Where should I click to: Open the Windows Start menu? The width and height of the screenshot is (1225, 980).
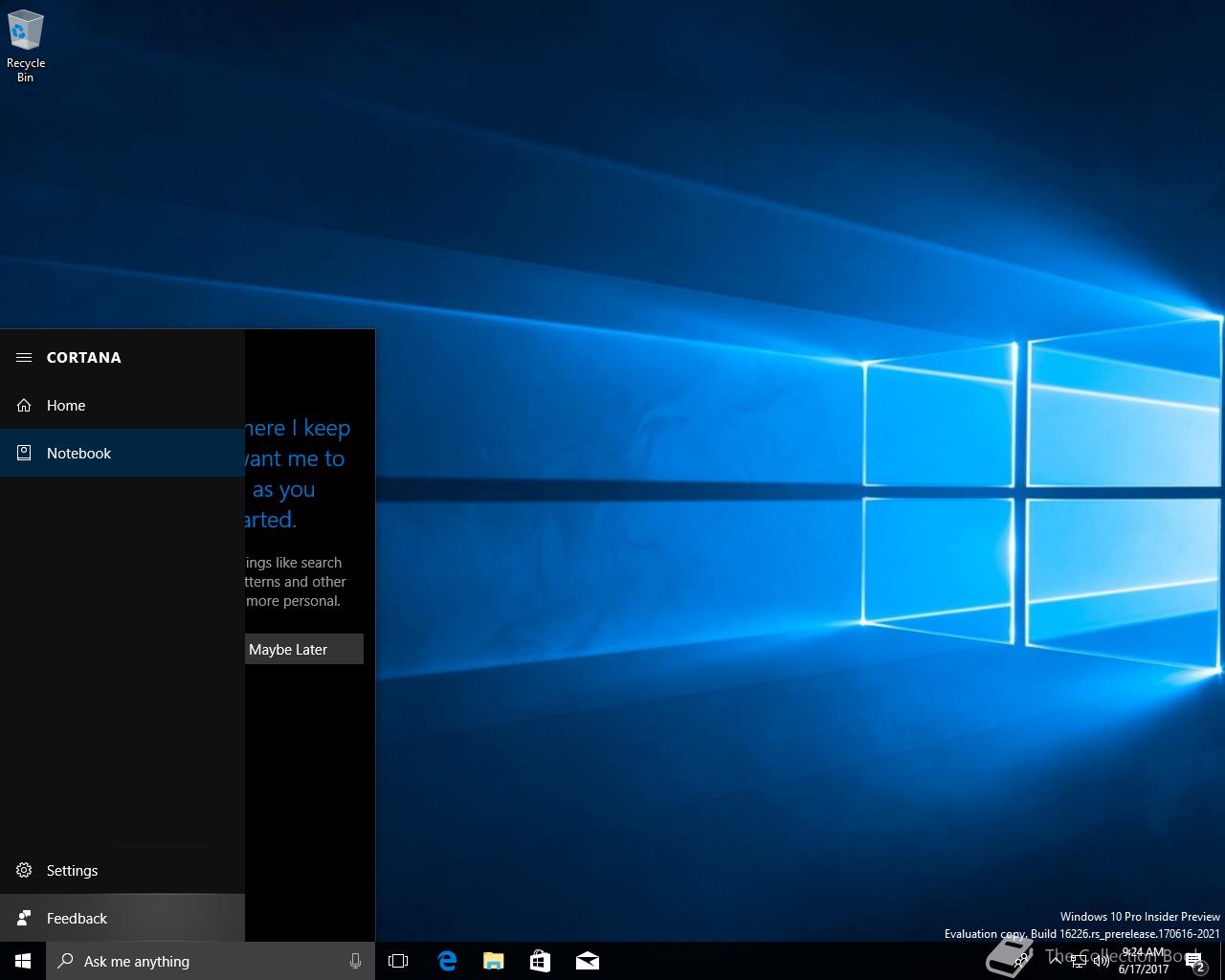pos(23,961)
